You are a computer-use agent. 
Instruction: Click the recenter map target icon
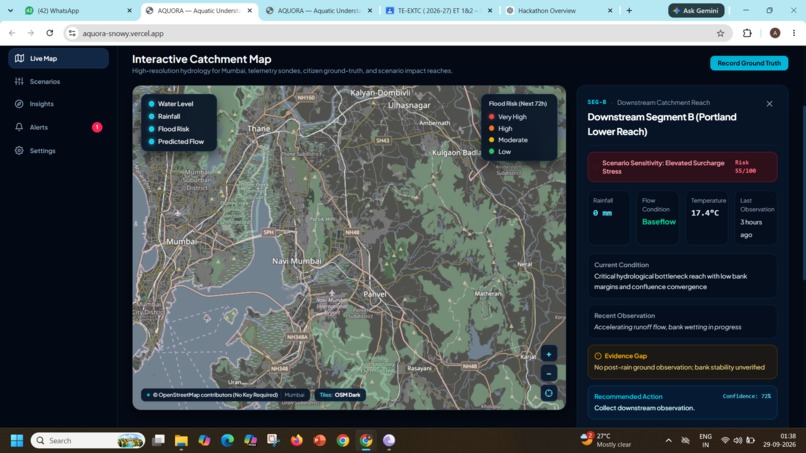point(548,393)
